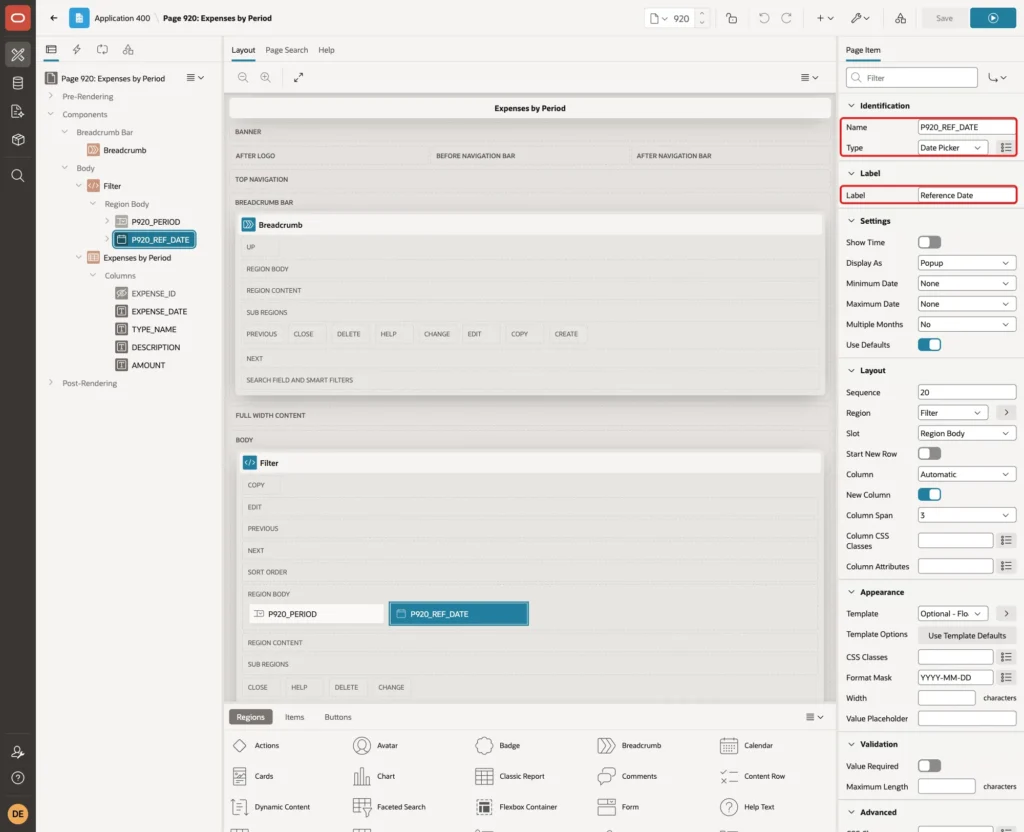The height and width of the screenshot is (832, 1024).
Task: Open Page Shared Components tab icon
Action: pos(128,50)
